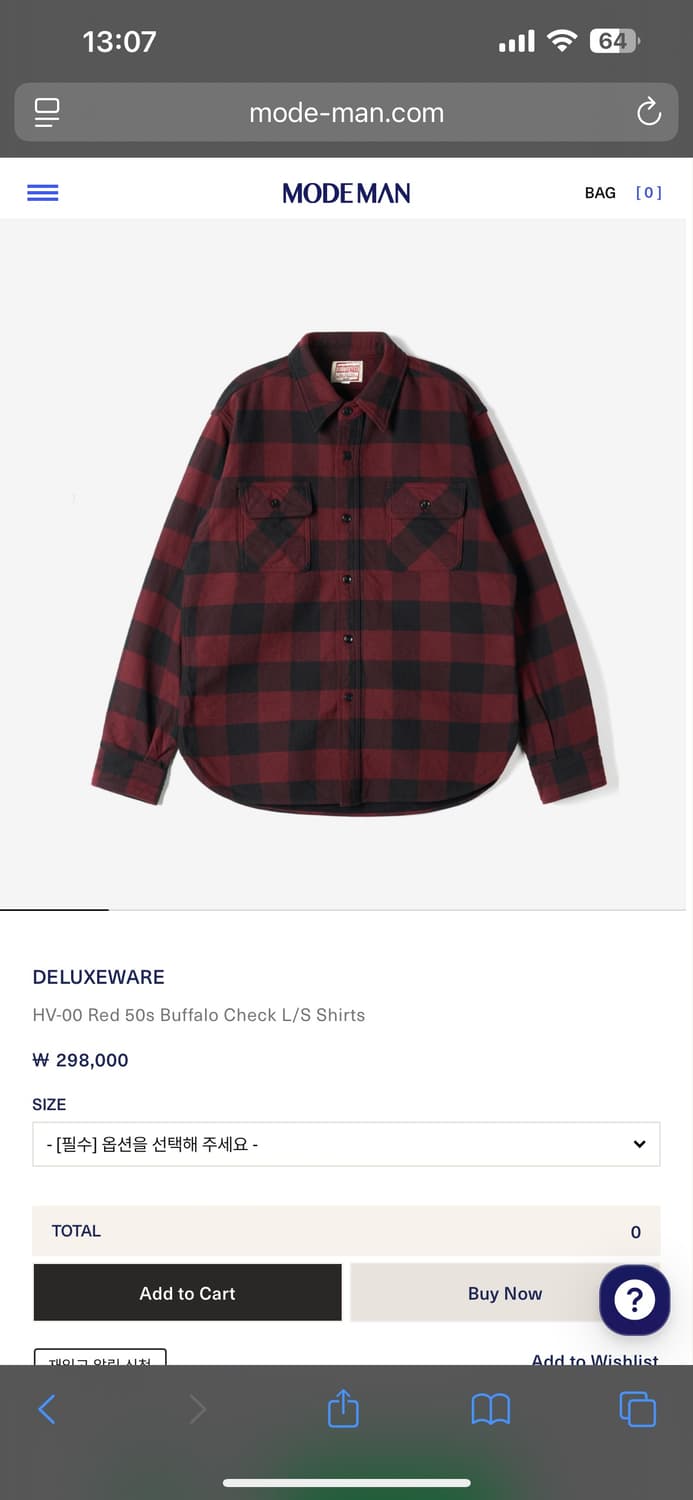Tap the MODEMAN logo
This screenshot has width=693, height=1500.
[x=346, y=193]
